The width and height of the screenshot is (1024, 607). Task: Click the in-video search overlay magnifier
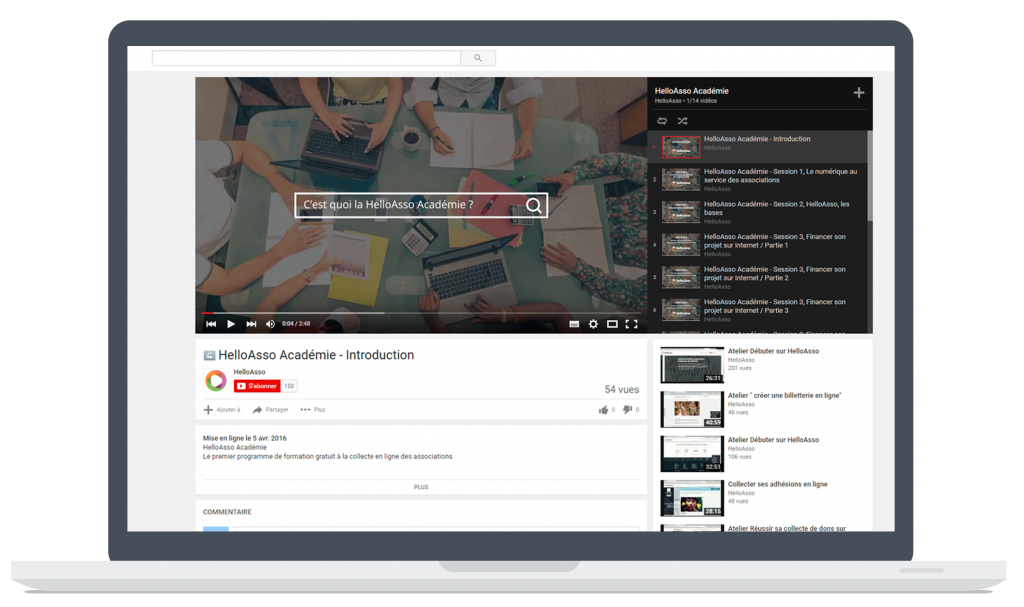(x=534, y=205)
